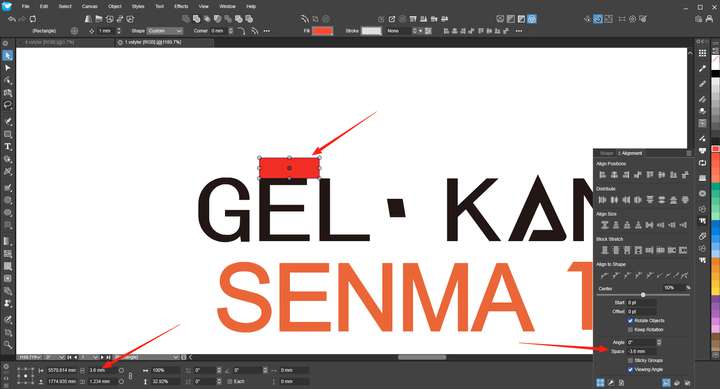Open the Shape Custom dropdown
Screen dimensions: 720x389
click(x=165, y=31)
